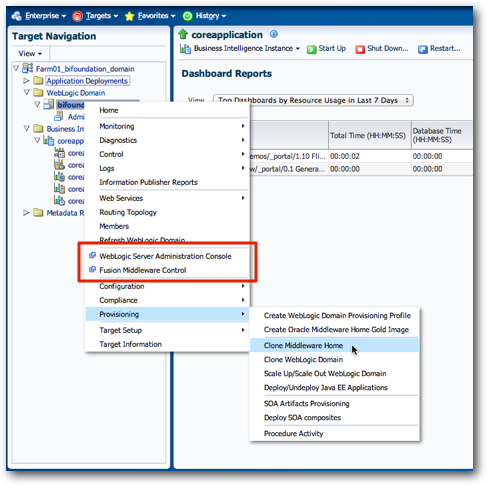Viewport: 487px width, 485px height.
Task: Open the History menu
Action: point(211,16)
